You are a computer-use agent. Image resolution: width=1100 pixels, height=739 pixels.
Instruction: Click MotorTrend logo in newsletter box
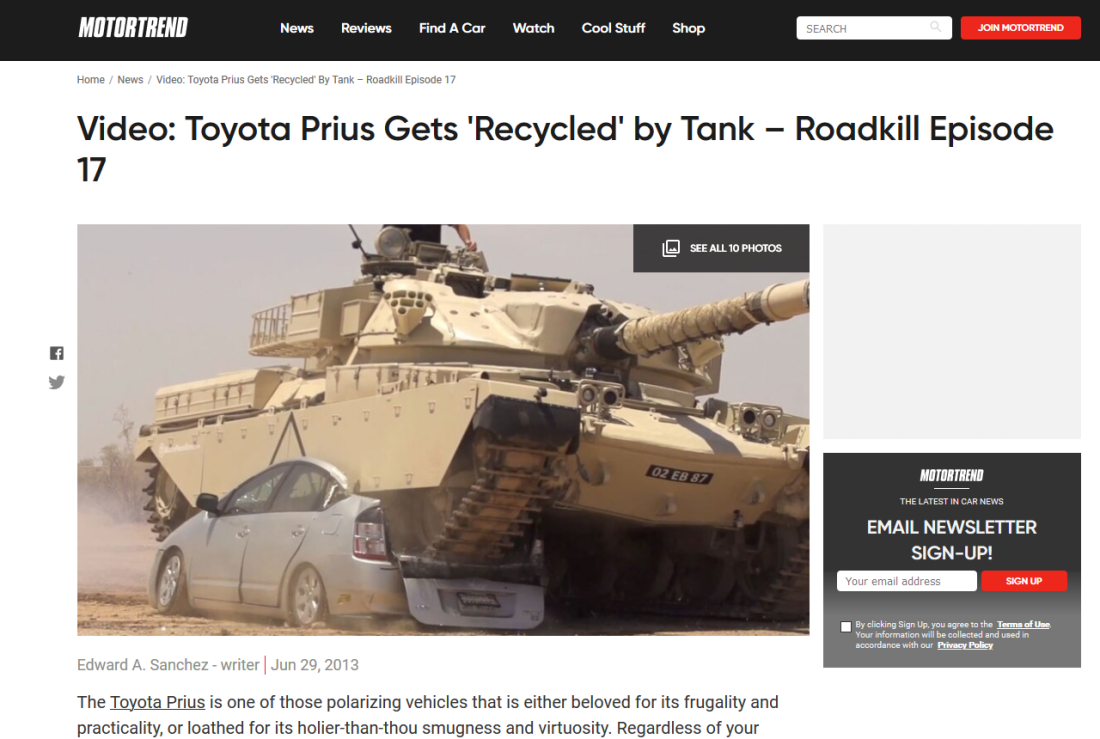point(951,475)
